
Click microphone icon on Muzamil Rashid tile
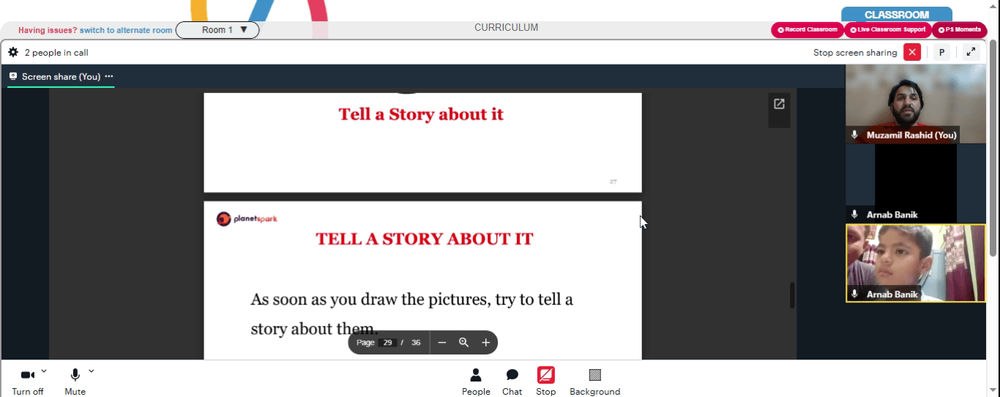tap(855, 135)
